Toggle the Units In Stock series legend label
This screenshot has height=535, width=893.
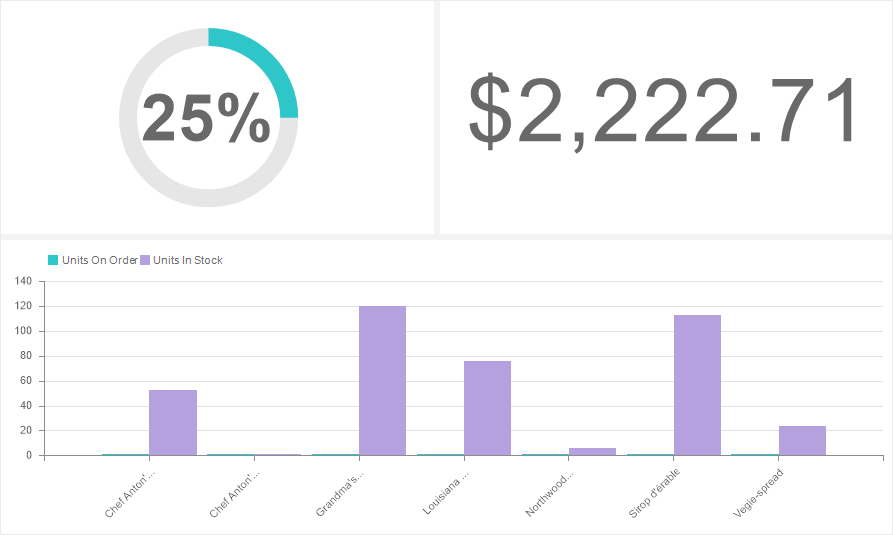pyautogui.click(x=188, y=260)
